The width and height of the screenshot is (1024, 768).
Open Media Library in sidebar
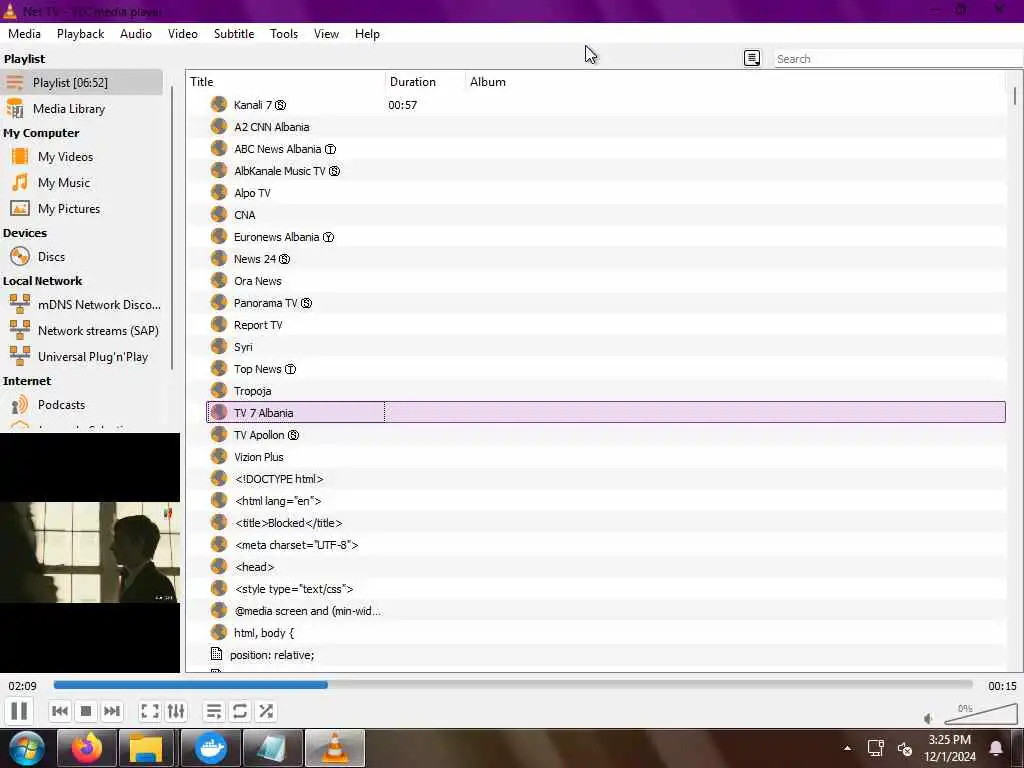82,108
